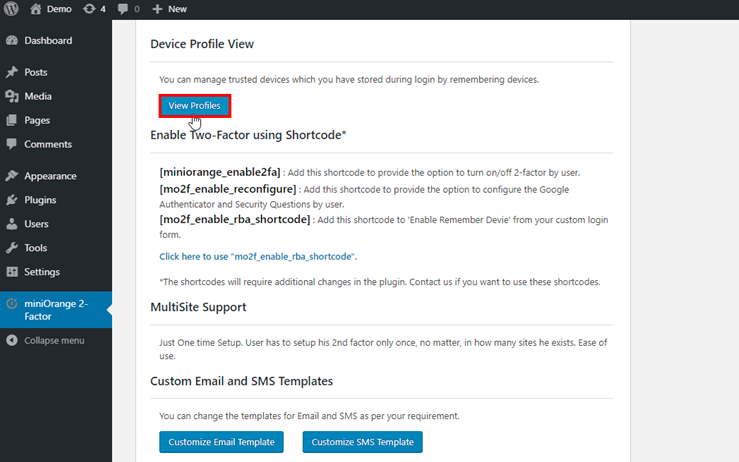The image size is (739, 462).
Task: Click the Plugins plug icon
Action: tap(12, 200)
